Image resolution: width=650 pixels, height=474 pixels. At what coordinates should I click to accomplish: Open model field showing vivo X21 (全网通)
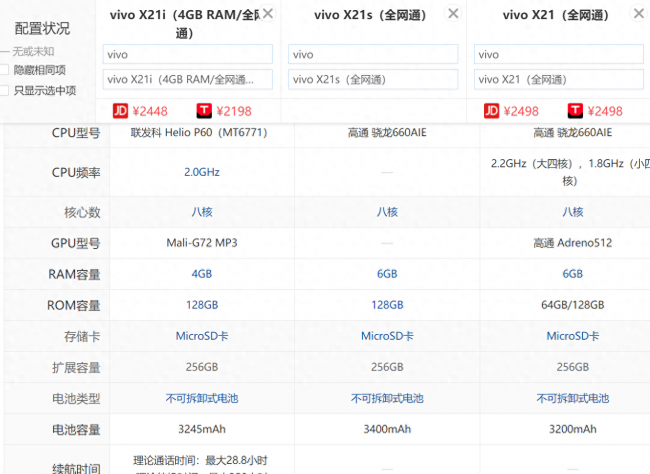coord(559,79)
